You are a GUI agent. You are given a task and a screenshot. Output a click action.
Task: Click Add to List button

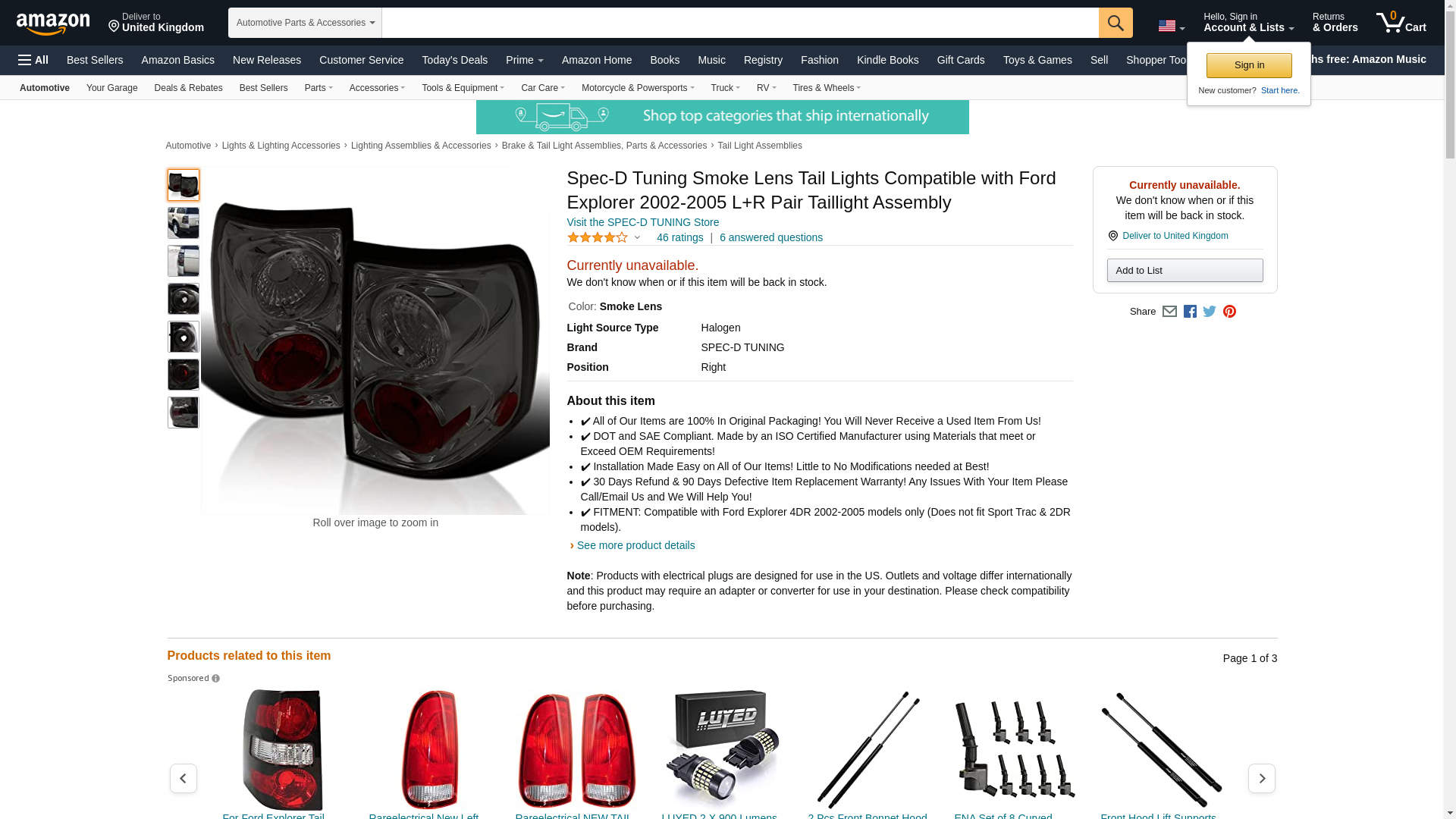pyautogui.click(x=1185, y=271)
